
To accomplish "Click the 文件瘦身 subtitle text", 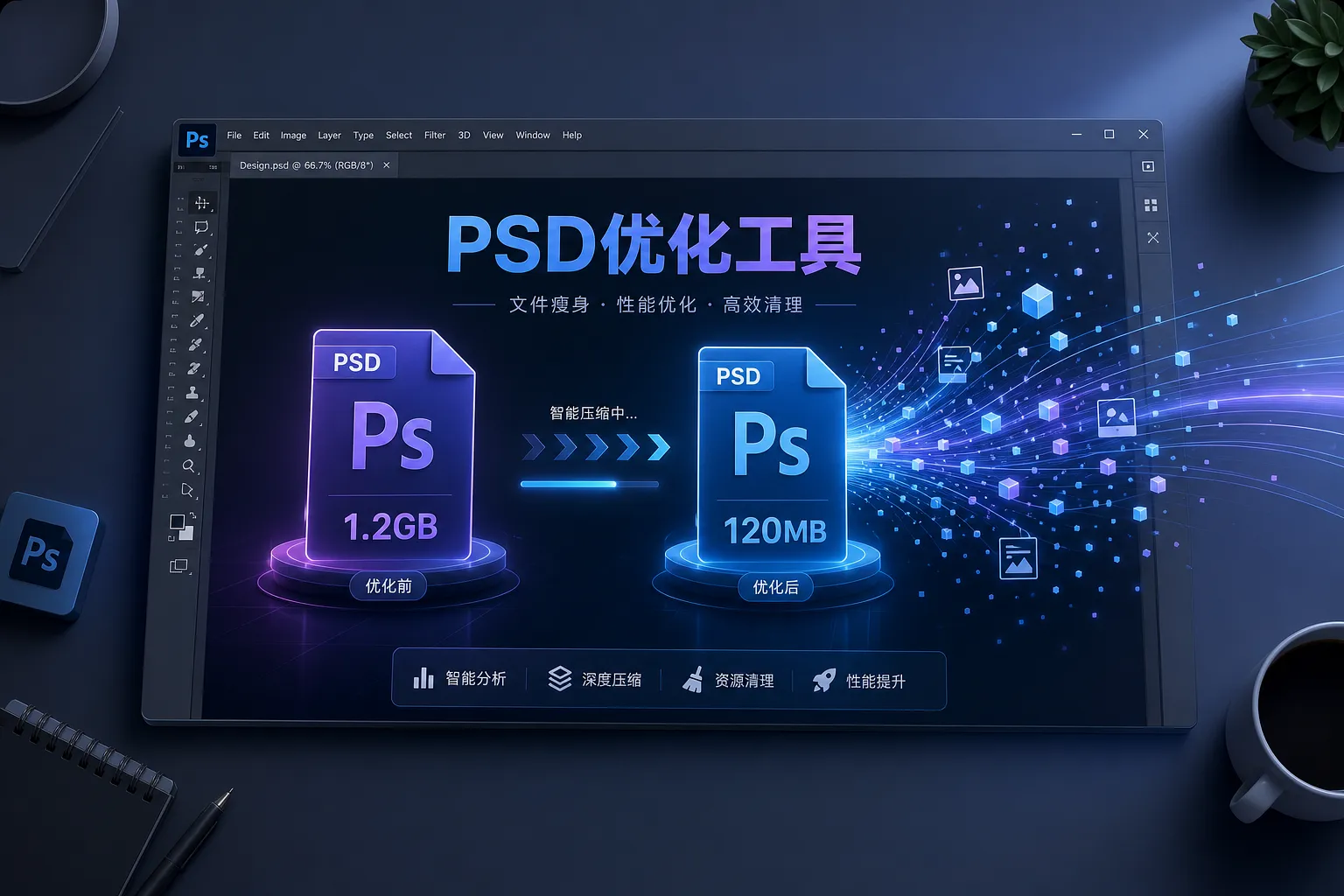I will click(x=549, y=304).
